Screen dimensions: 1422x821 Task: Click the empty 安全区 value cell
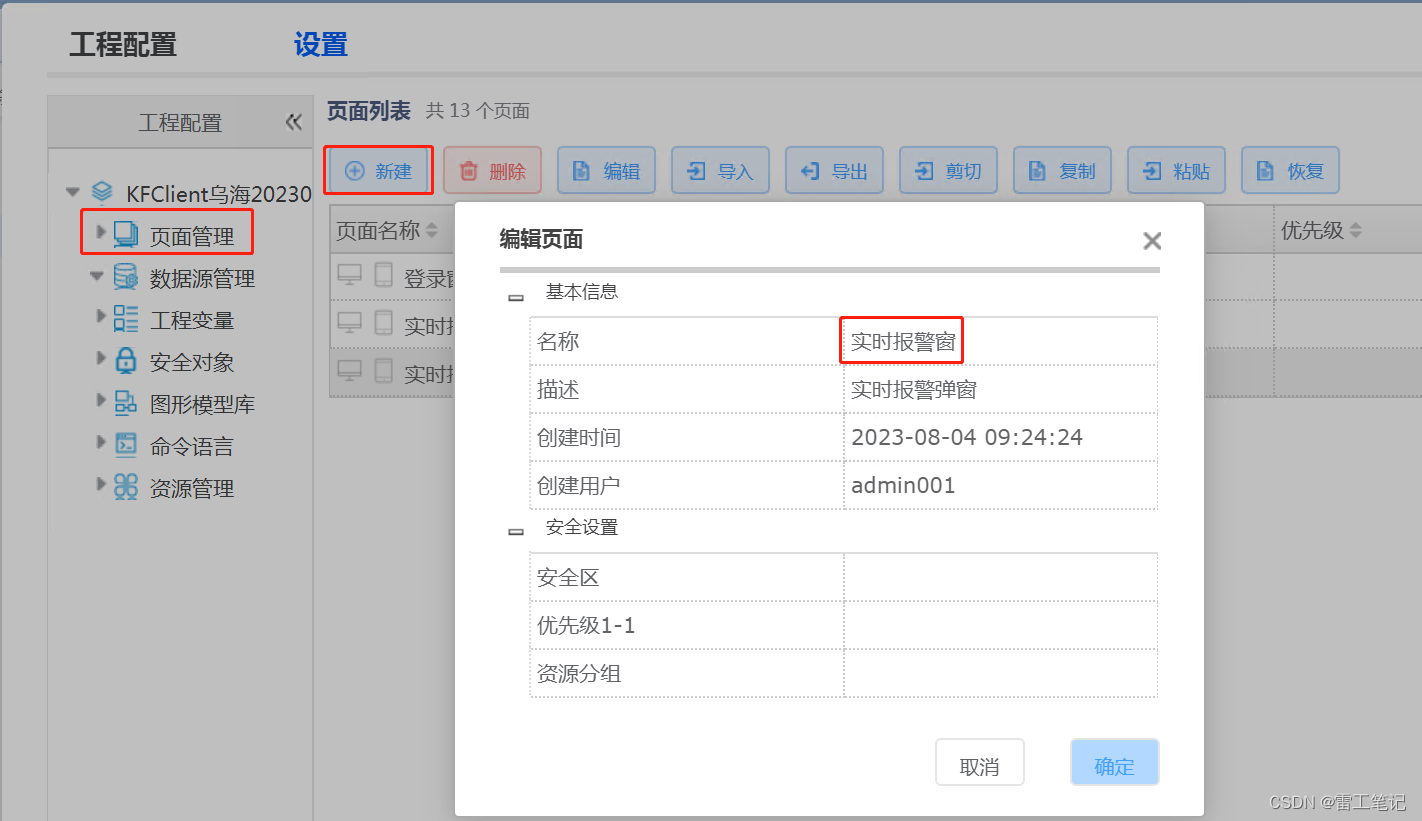pyautogui.click(x=1000, y=578)
